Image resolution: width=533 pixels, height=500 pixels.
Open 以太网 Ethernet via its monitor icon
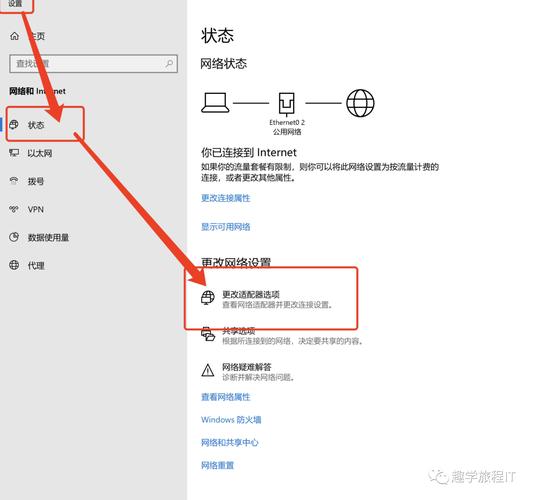click(x=14, y=153)
